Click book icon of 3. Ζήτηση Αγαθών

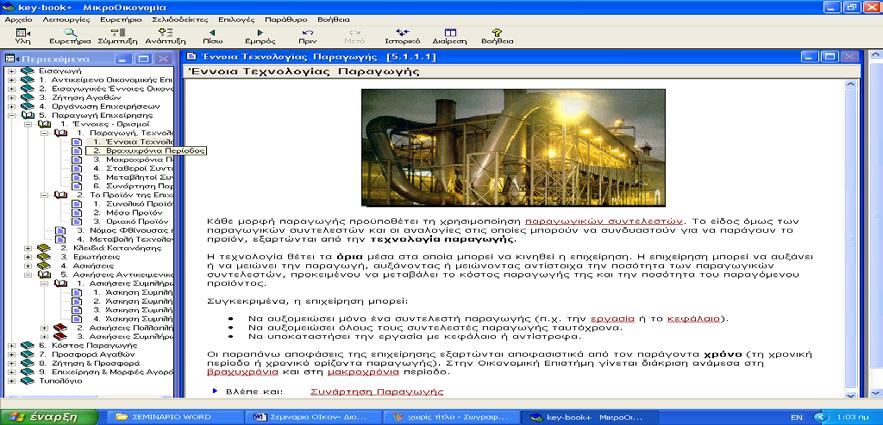26,97
